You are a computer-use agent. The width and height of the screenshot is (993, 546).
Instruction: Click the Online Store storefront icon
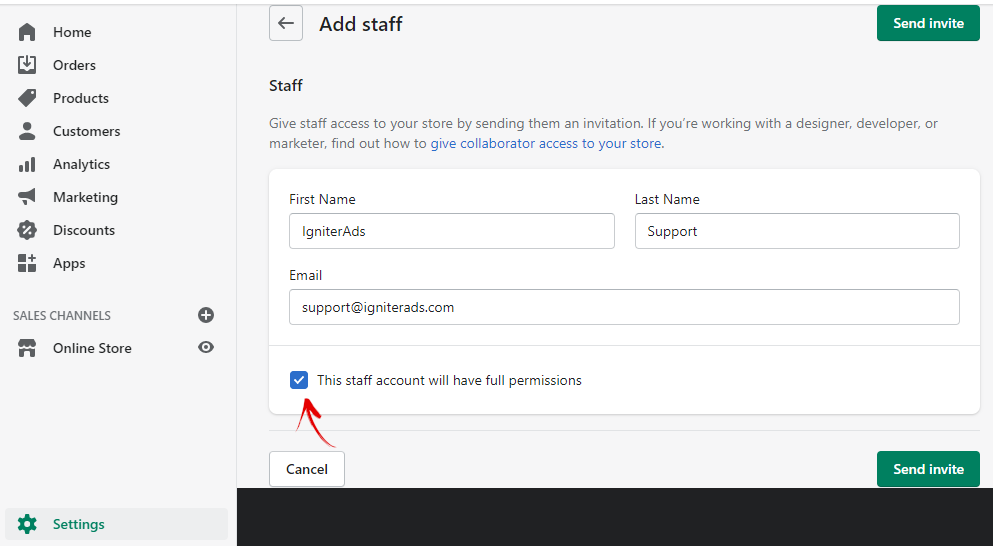pos(27,348)
